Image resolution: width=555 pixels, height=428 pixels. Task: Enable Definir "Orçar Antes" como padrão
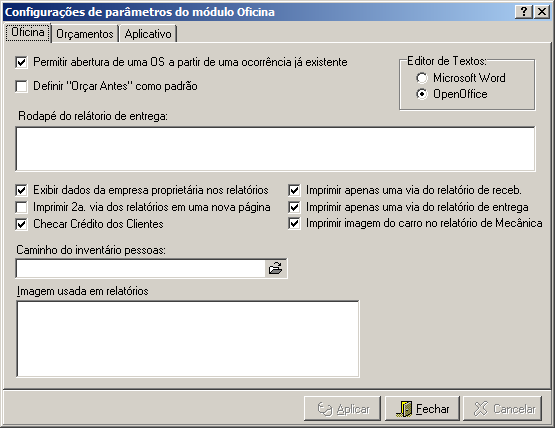point(21,86)
